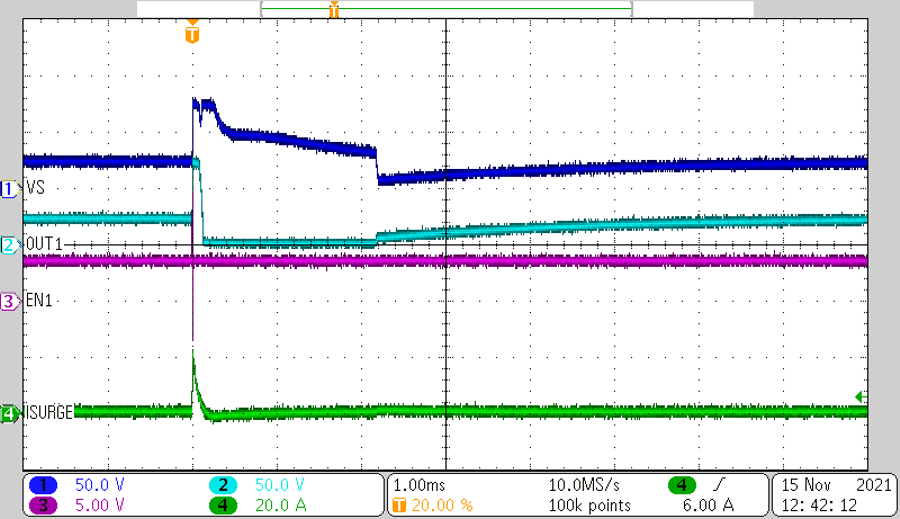Select the green channel 4 badge beside 20.0 A
This screenshot has height=519, width=900.
223,505
